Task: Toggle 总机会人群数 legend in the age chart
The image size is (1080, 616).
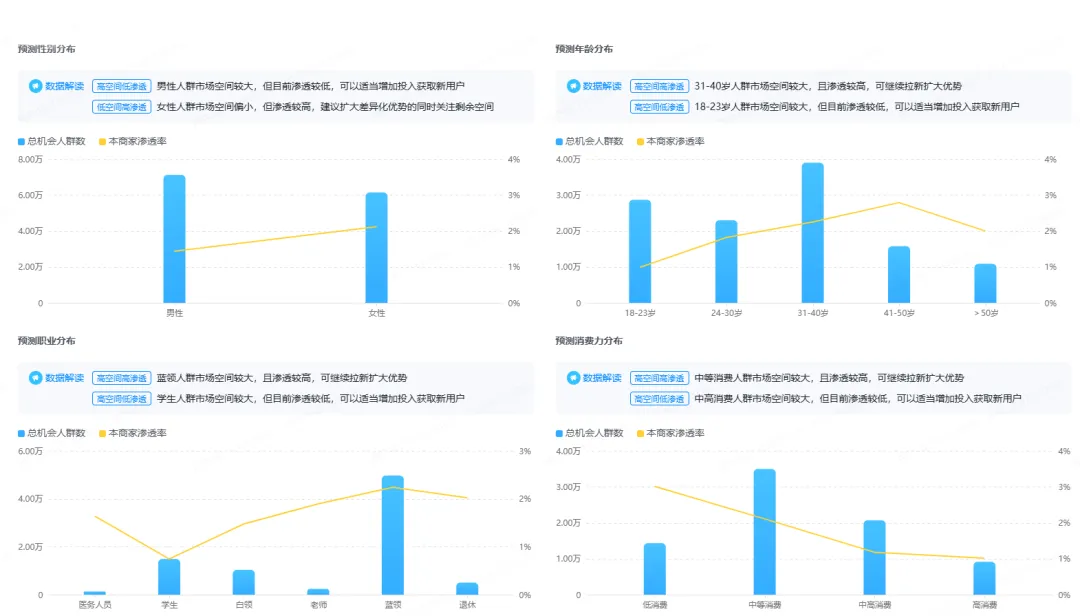Action: tap(590, 141)
